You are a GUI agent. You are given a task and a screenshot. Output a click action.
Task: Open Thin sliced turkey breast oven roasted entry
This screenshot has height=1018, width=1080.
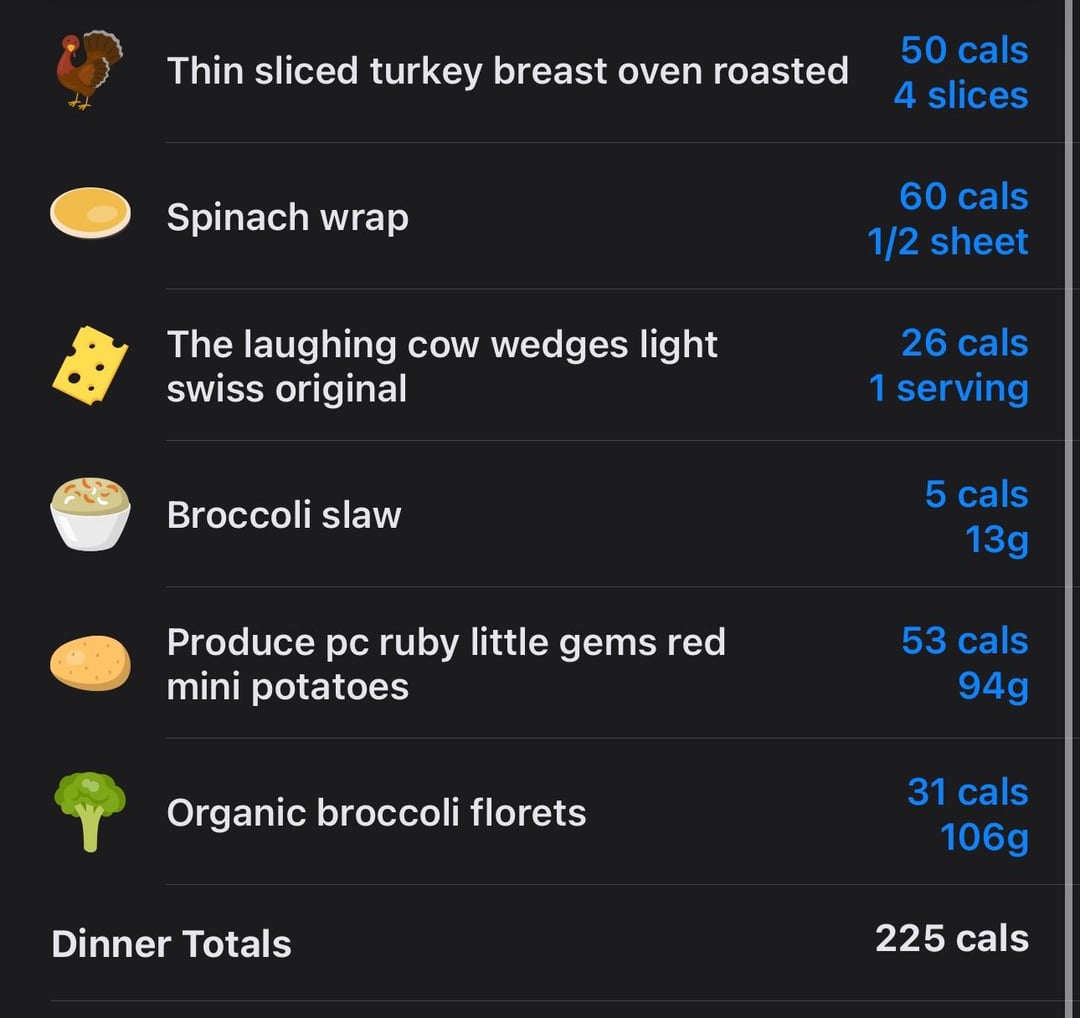(508, 71)
